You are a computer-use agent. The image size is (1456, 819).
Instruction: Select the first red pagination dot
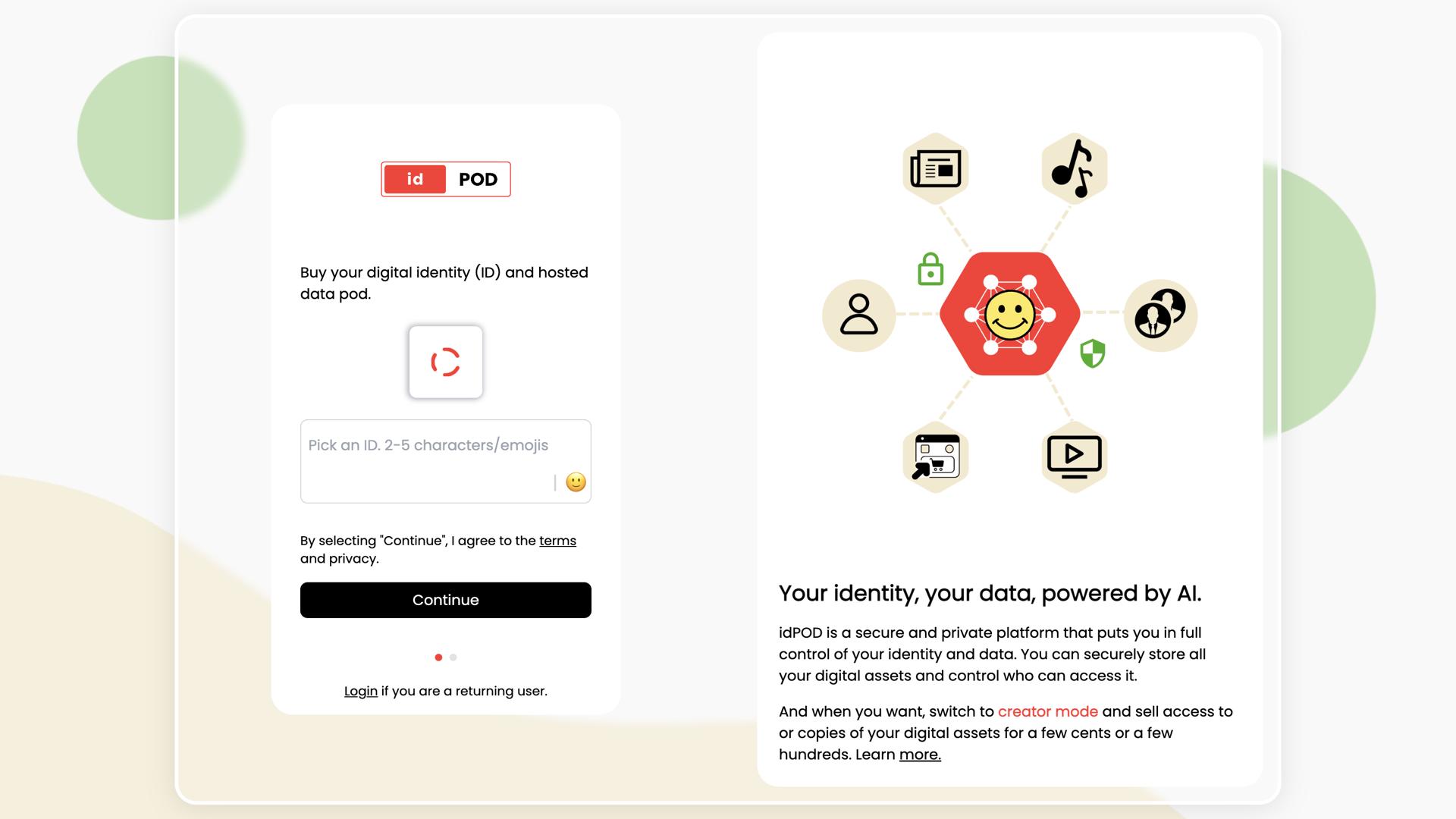438,657
